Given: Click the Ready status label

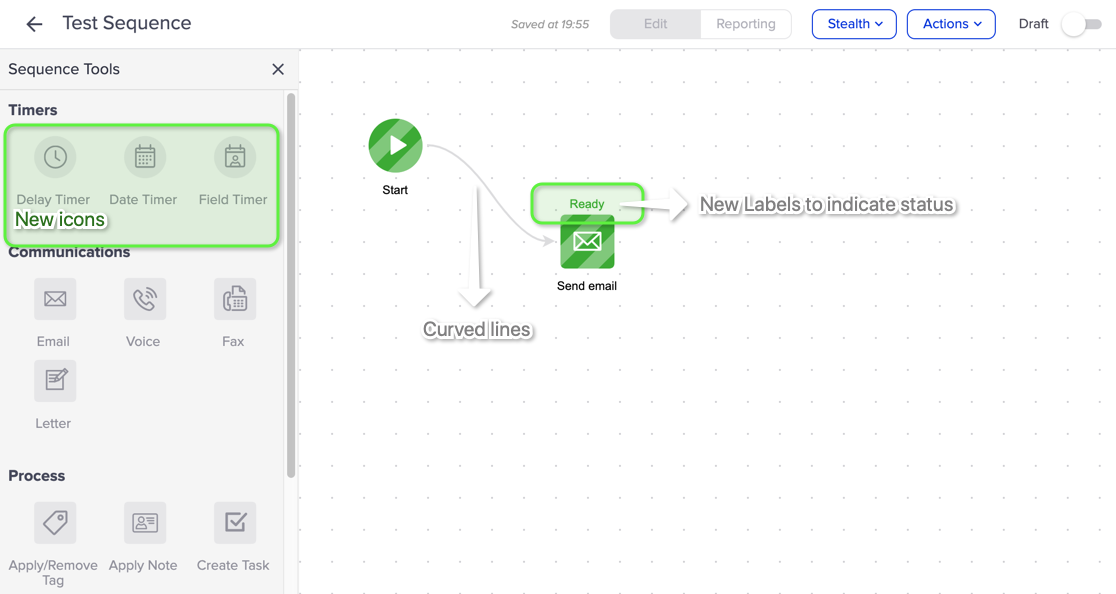Looking at the screenshot, I should pos(586,204).
